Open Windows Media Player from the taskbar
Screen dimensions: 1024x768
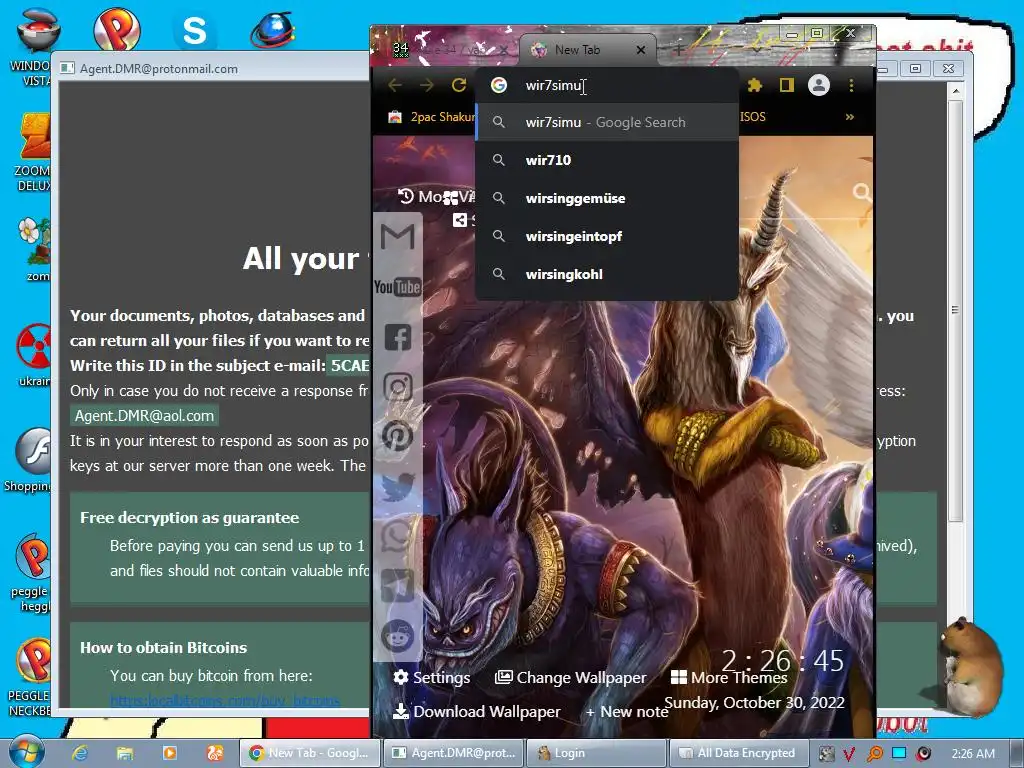click(x=170, y=753)
